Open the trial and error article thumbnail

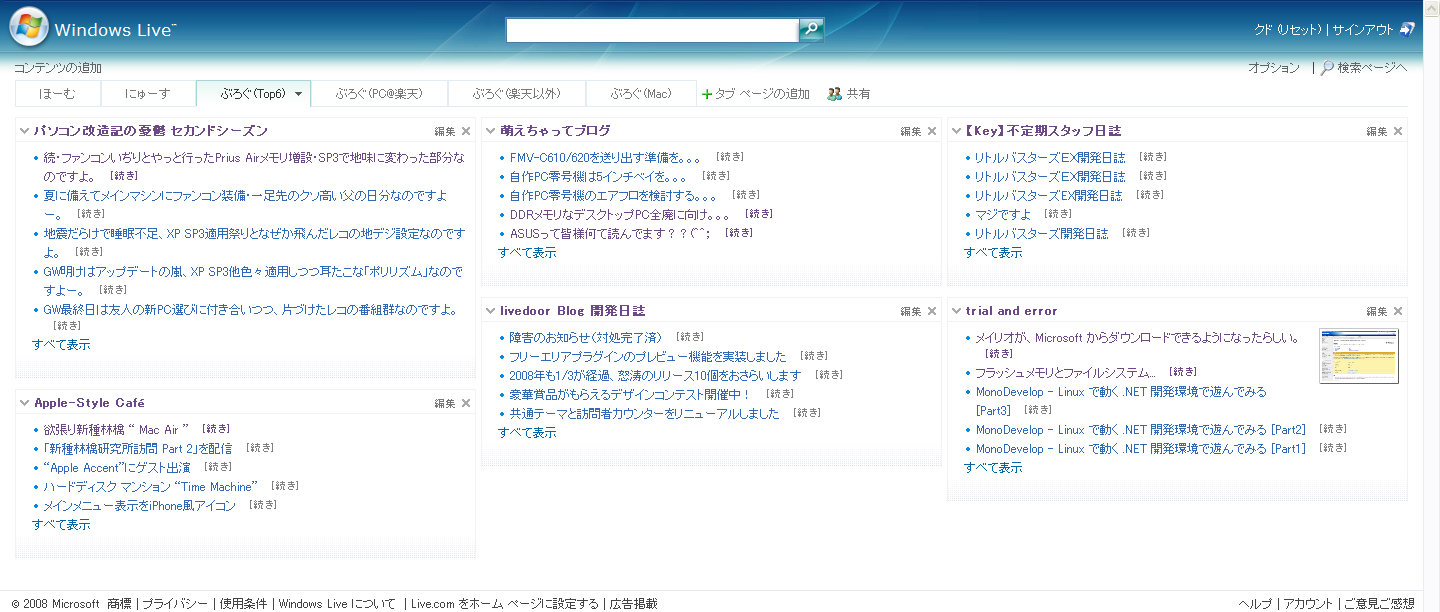pos(1359,356)
